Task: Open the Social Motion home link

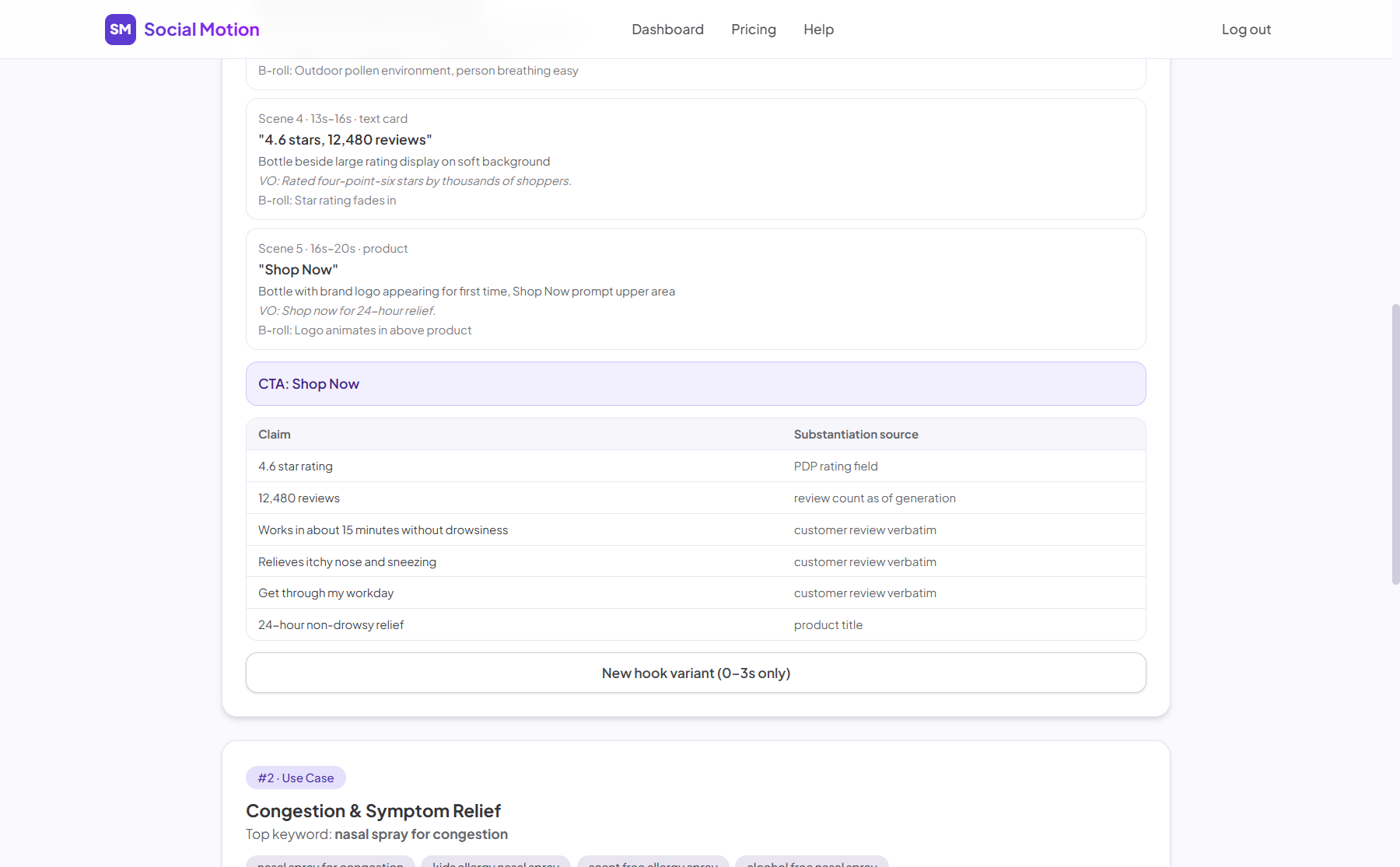Action: [182, 30]
